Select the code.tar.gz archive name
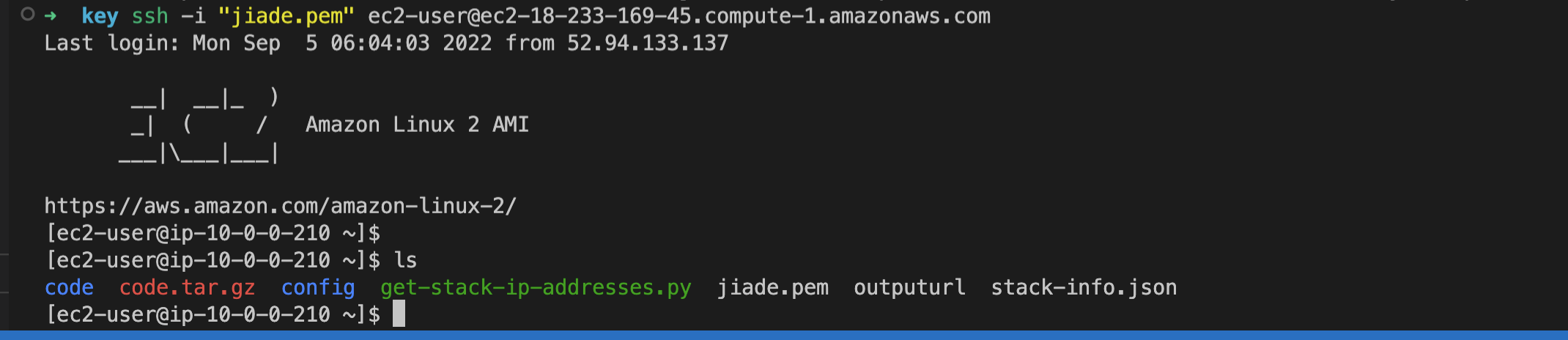Screen dimensions: 1568x340 click(x=187, y=287)
